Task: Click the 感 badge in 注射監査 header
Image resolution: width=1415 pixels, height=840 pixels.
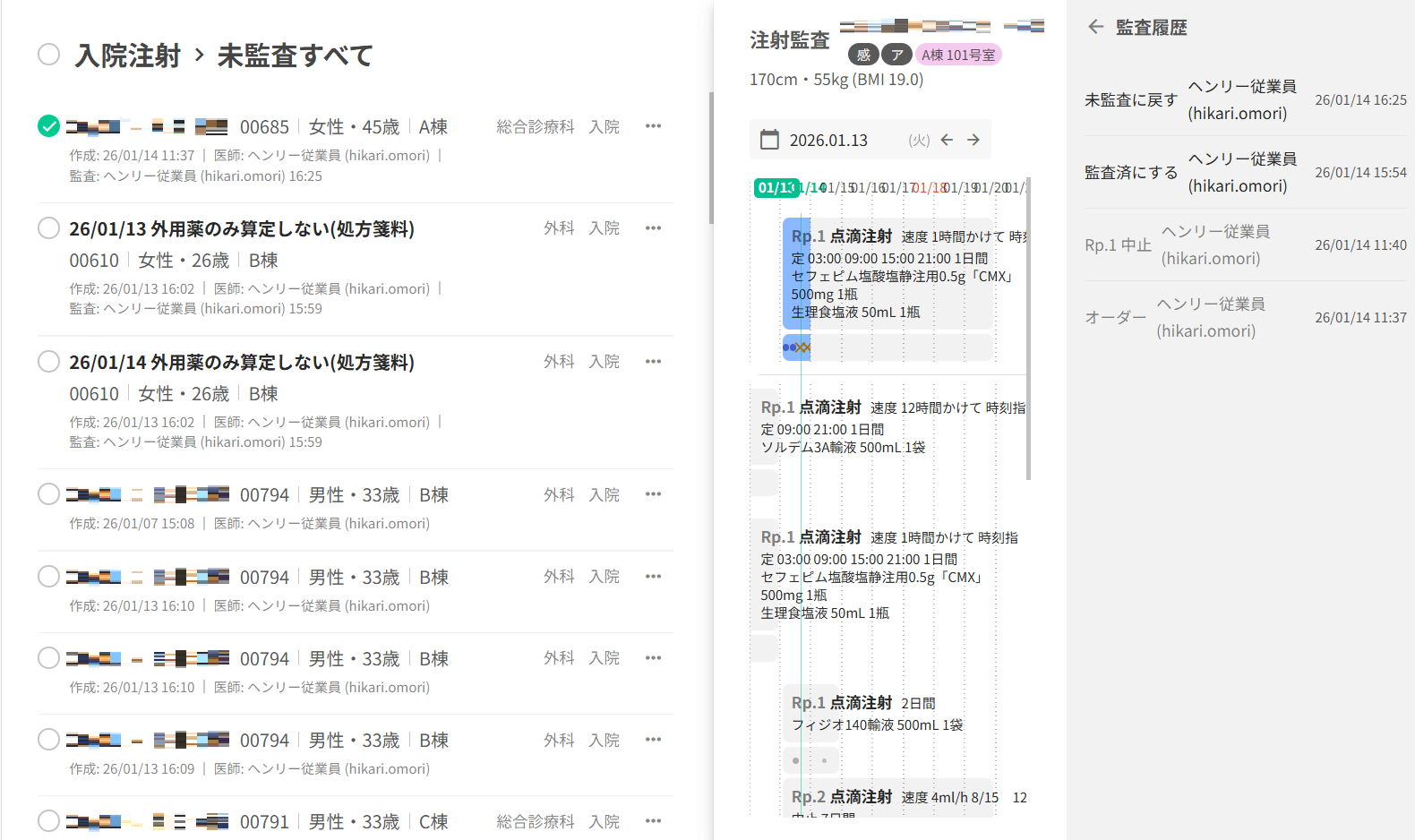Action: click(x=863, y=55)
